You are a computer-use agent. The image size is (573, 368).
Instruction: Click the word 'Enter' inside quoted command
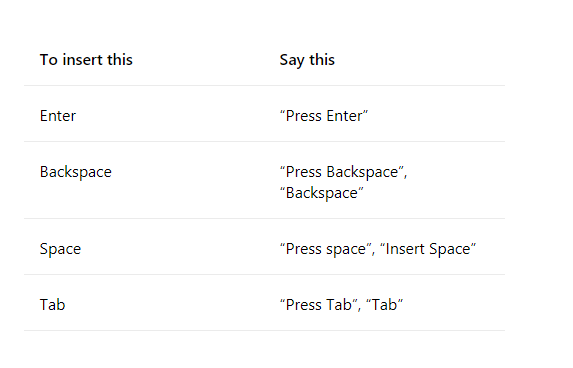point(344,116)
